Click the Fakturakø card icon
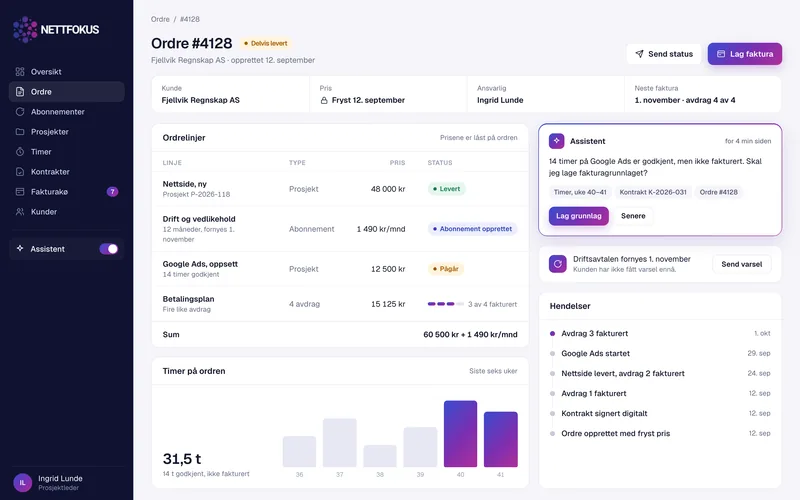Screen dimensions: 800x500 [20, 192]
